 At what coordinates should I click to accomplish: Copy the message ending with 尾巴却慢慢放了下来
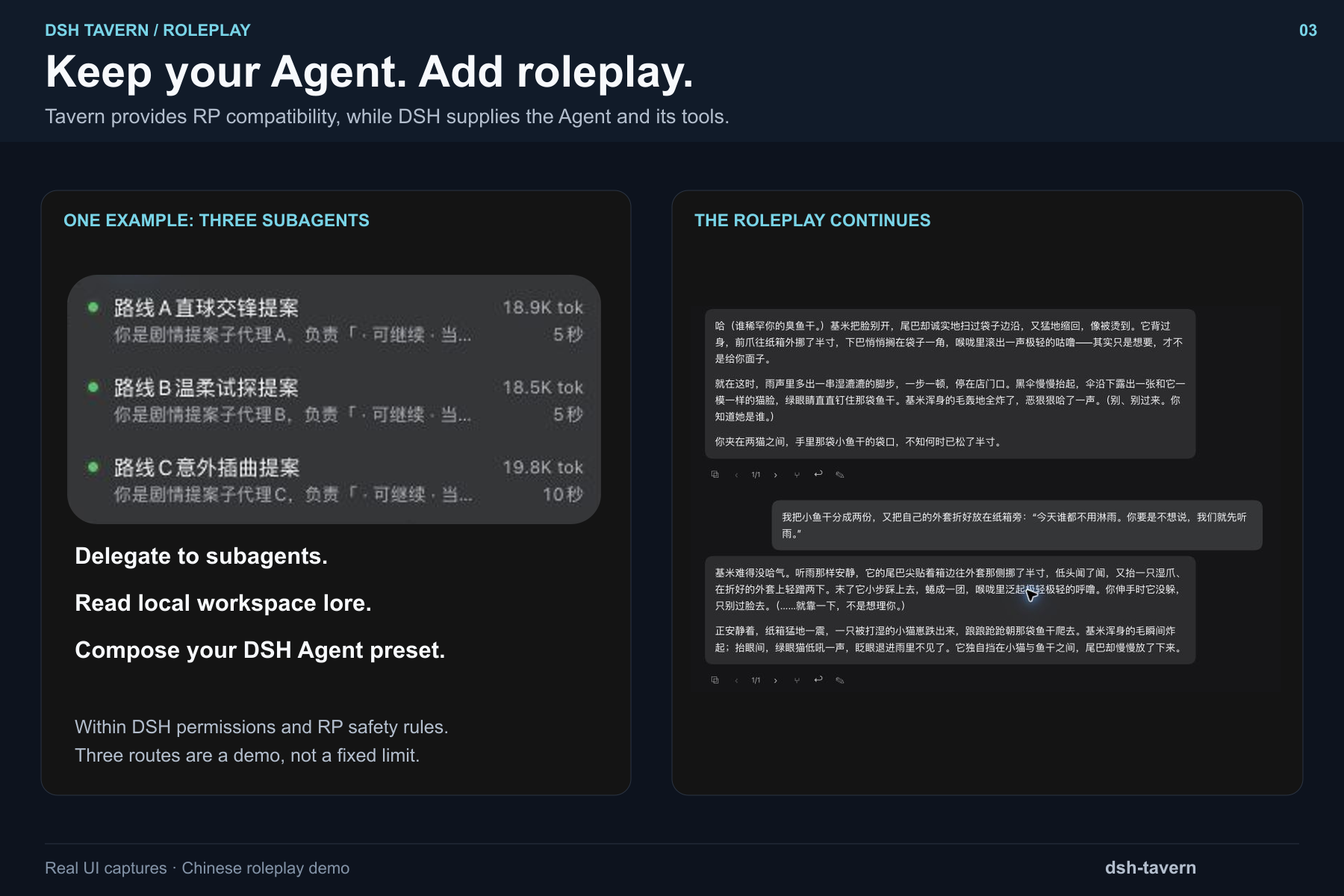point(715,679)
